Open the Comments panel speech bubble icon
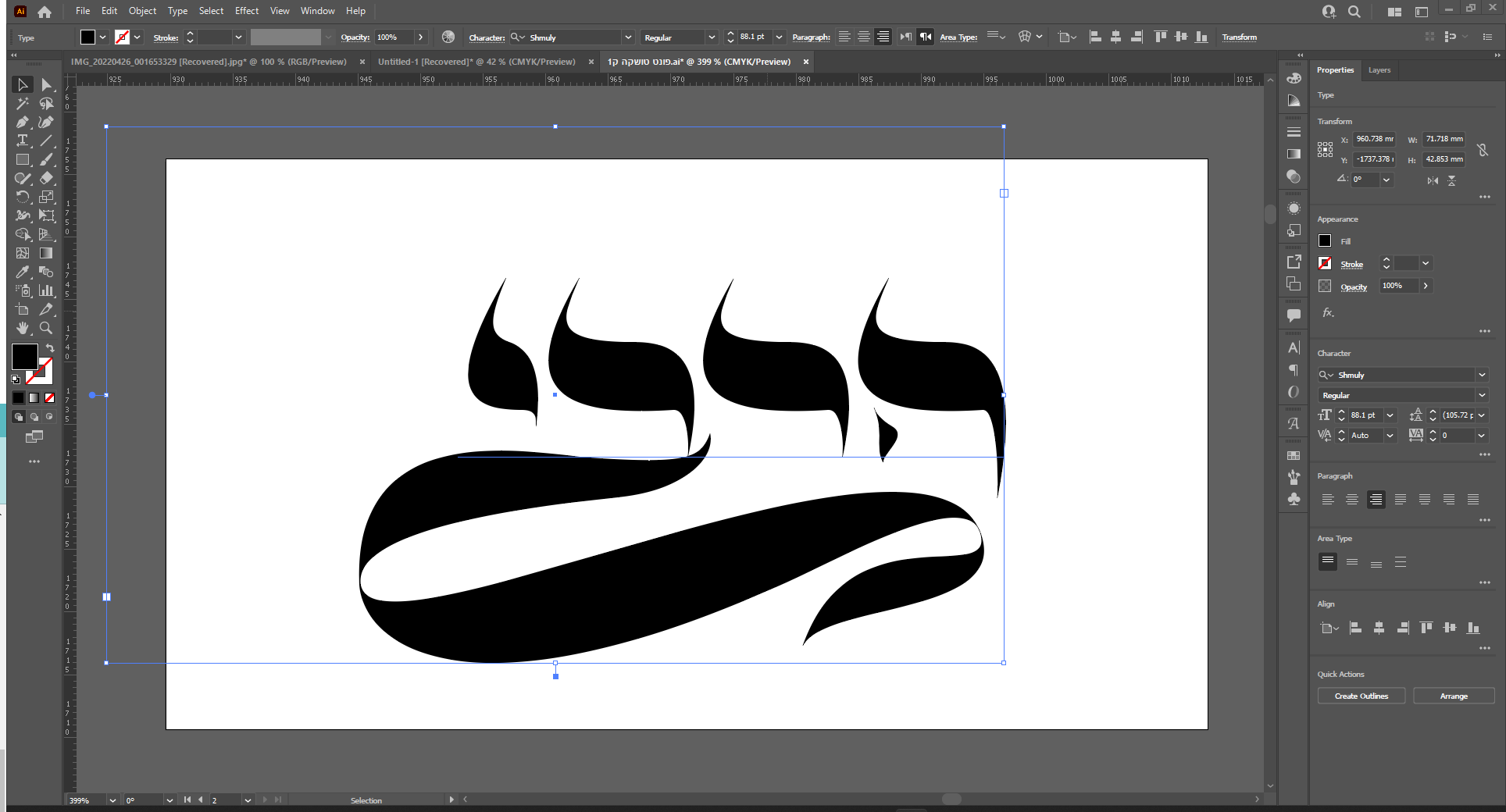This screenshot has height=812, width=1506. [x=1294, y=315]
